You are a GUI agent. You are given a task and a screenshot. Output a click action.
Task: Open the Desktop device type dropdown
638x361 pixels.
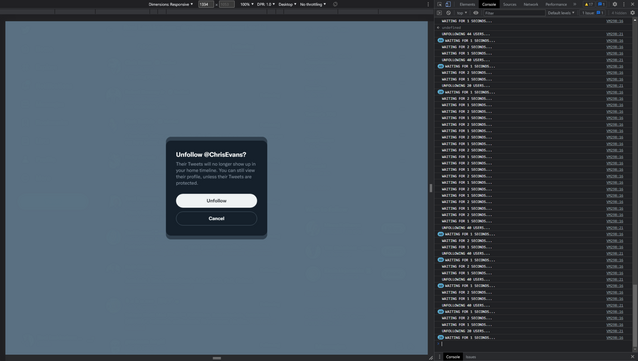coord(287,4)
